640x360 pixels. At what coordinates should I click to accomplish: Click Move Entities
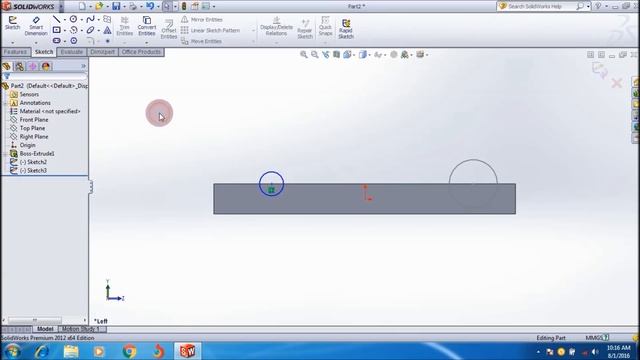pyautogui.click(x=201, y=41)
